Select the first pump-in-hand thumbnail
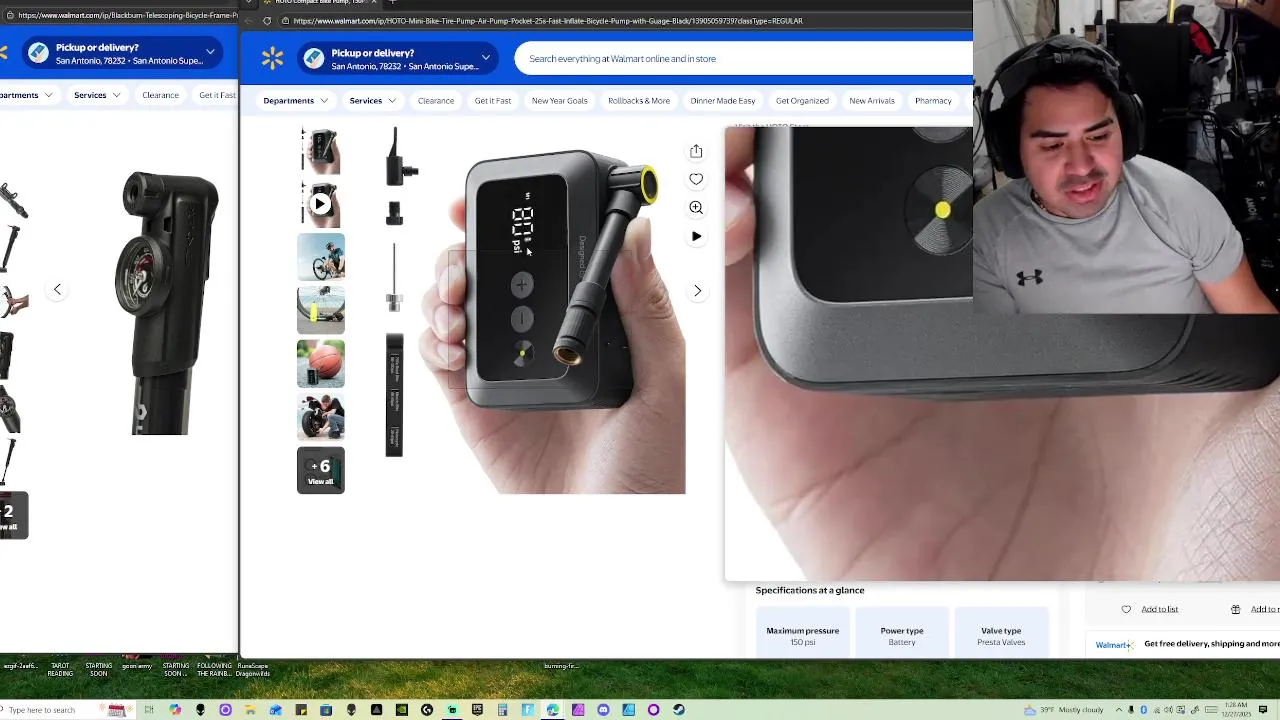The image size is (1280, 720). coord(321,150)
